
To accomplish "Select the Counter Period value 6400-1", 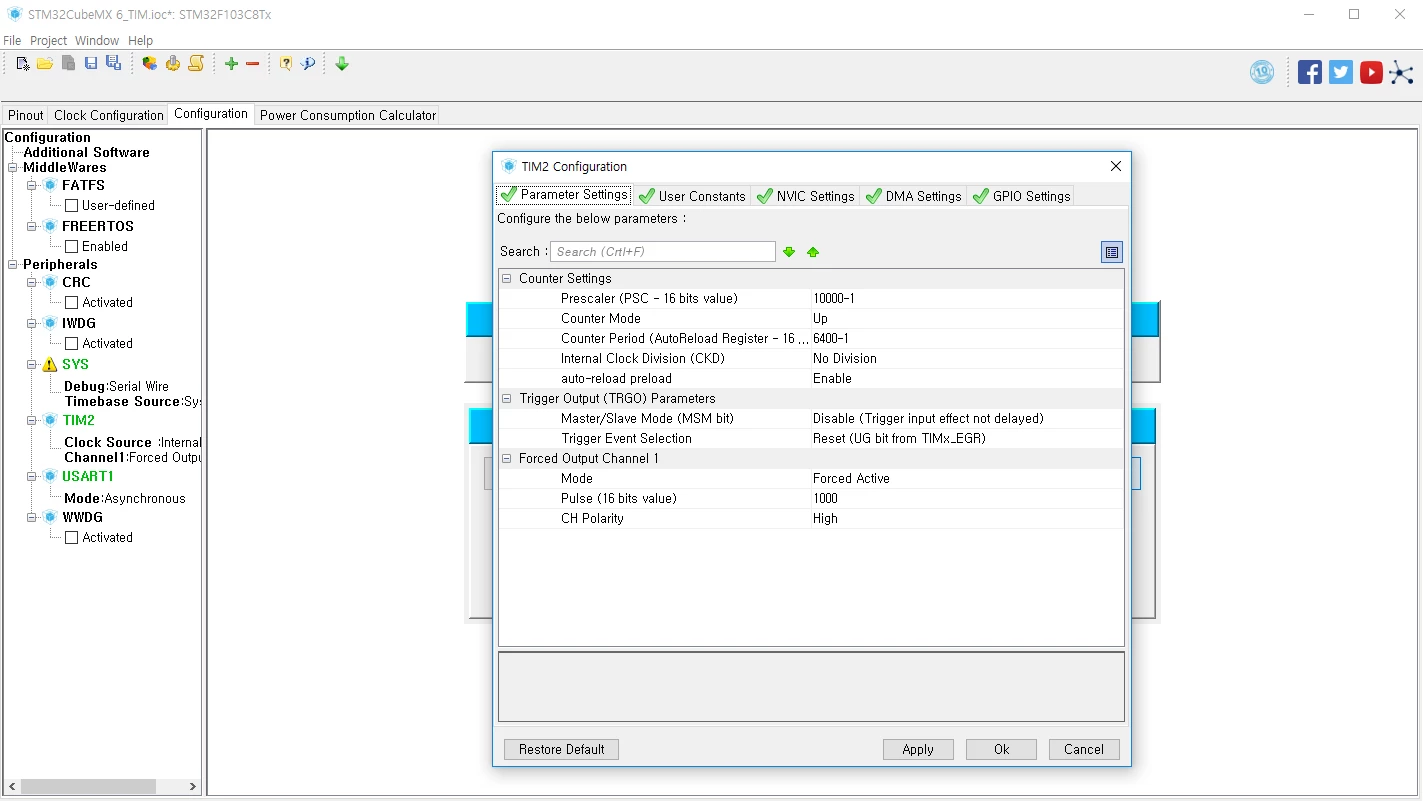I will (x=966, y=339).
